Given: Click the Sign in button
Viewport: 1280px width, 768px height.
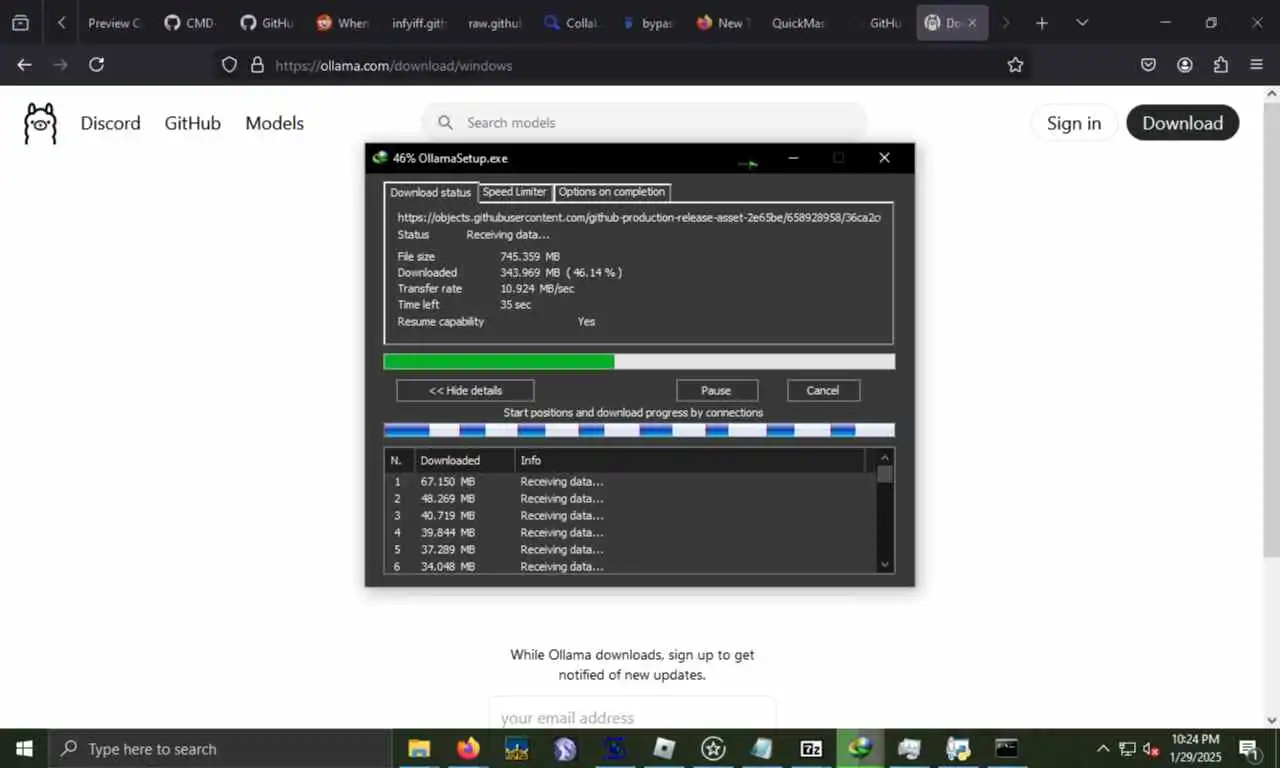Looking at the screenshot, I should tap(1074, 123).
